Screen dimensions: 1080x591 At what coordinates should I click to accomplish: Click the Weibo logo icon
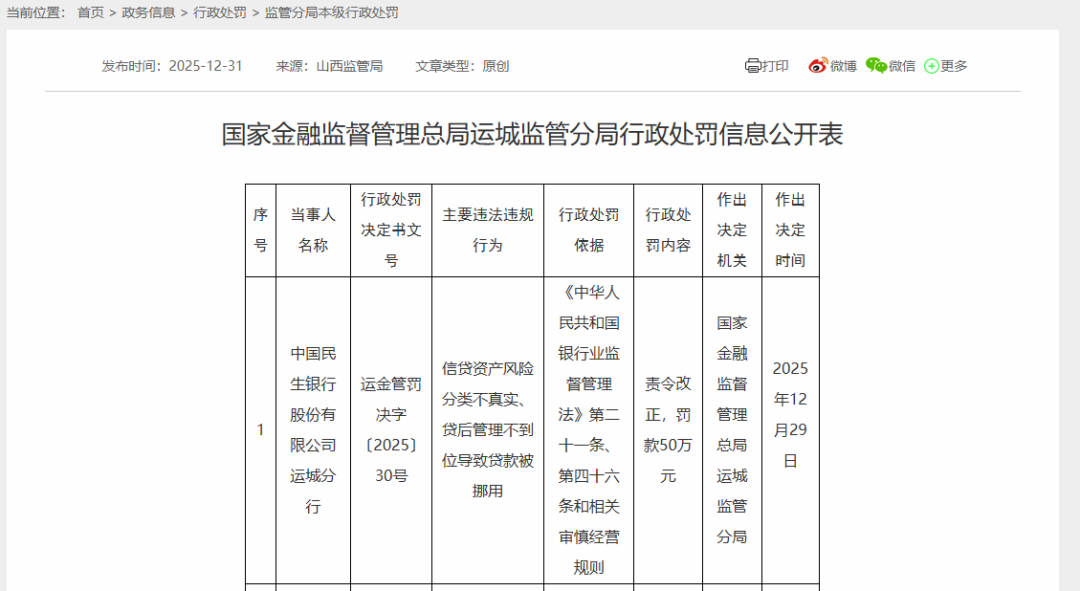pyautogui.click(x=818, y=66)
